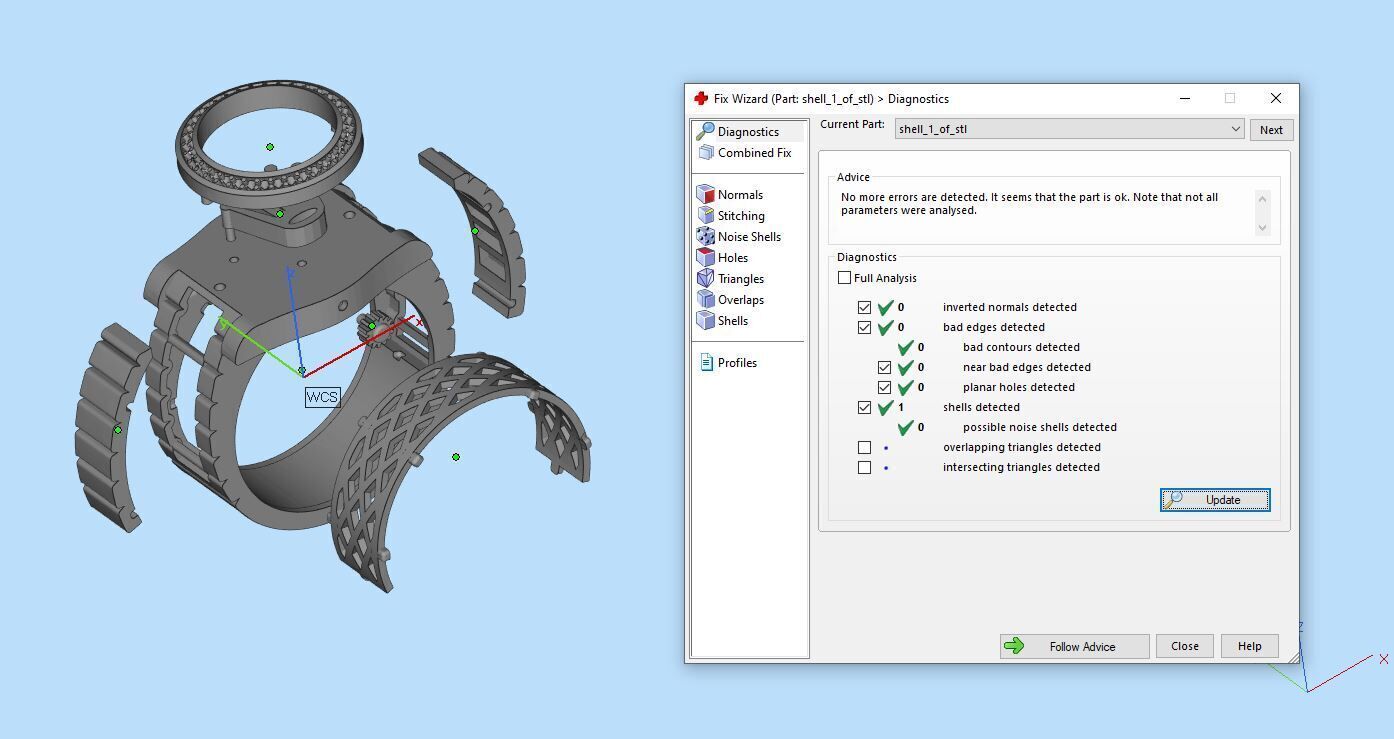The height and width of the screenshot is (739, 1394).
Task: Click the Close button beside Help
Action: coord(1185,646)
